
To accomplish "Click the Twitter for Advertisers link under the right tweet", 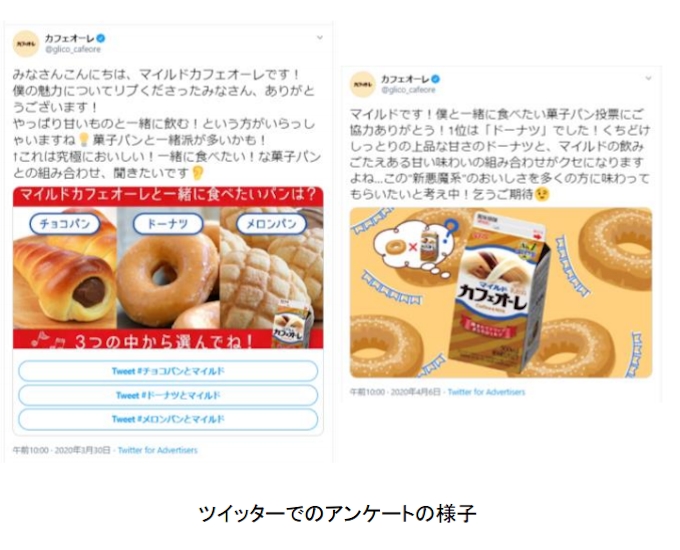I will click(x=486, y=392).
